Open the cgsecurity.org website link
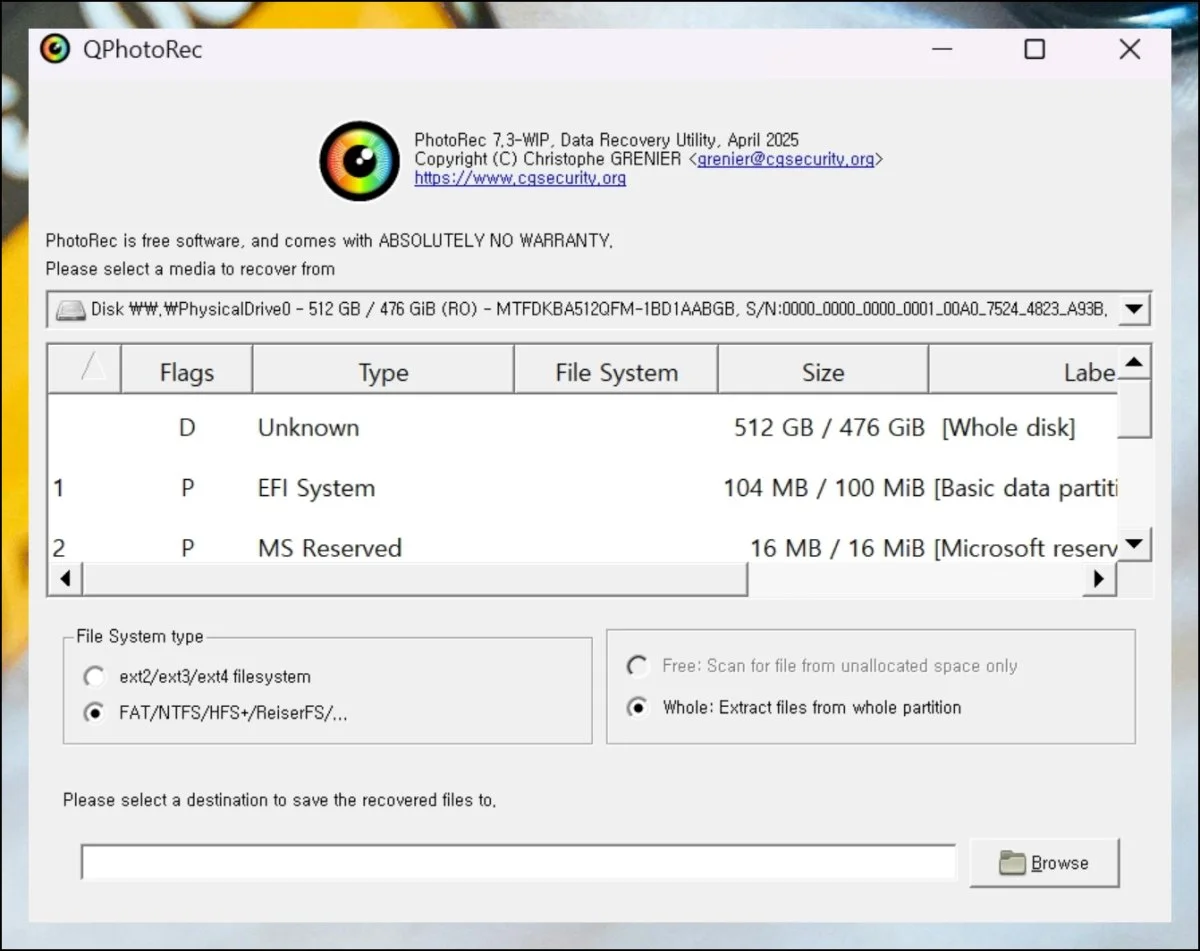 click(520, 178)
